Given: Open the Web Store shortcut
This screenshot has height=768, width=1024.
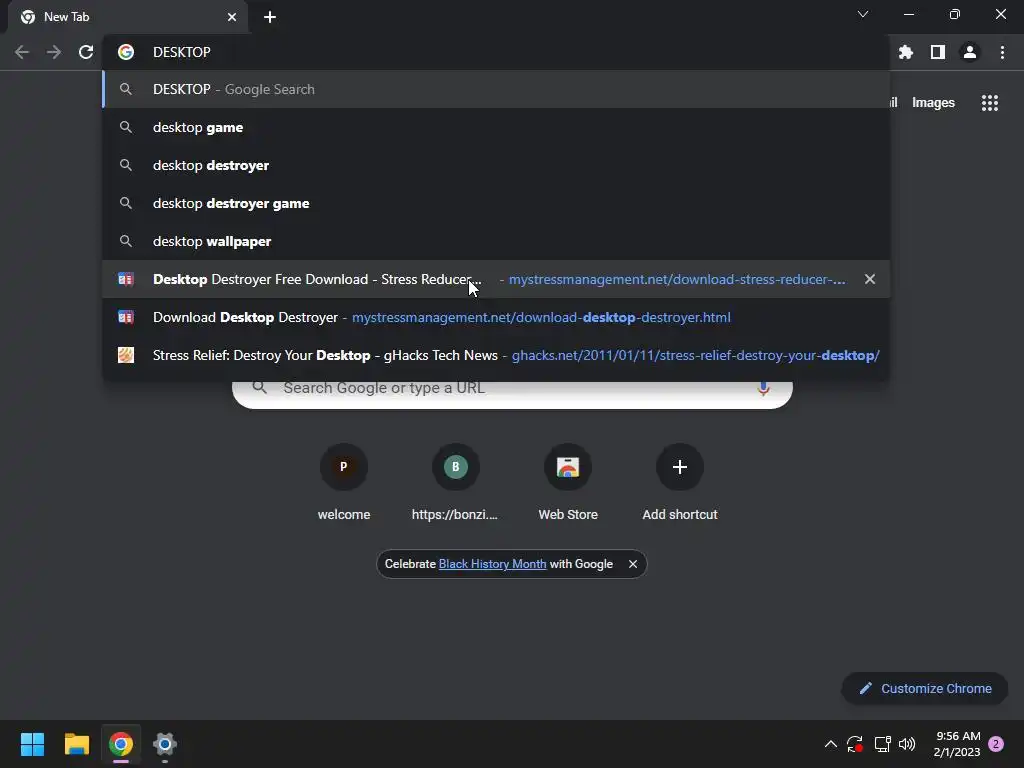Looking at the screenshot, I should pyautogui.click(x=568, y=482).
